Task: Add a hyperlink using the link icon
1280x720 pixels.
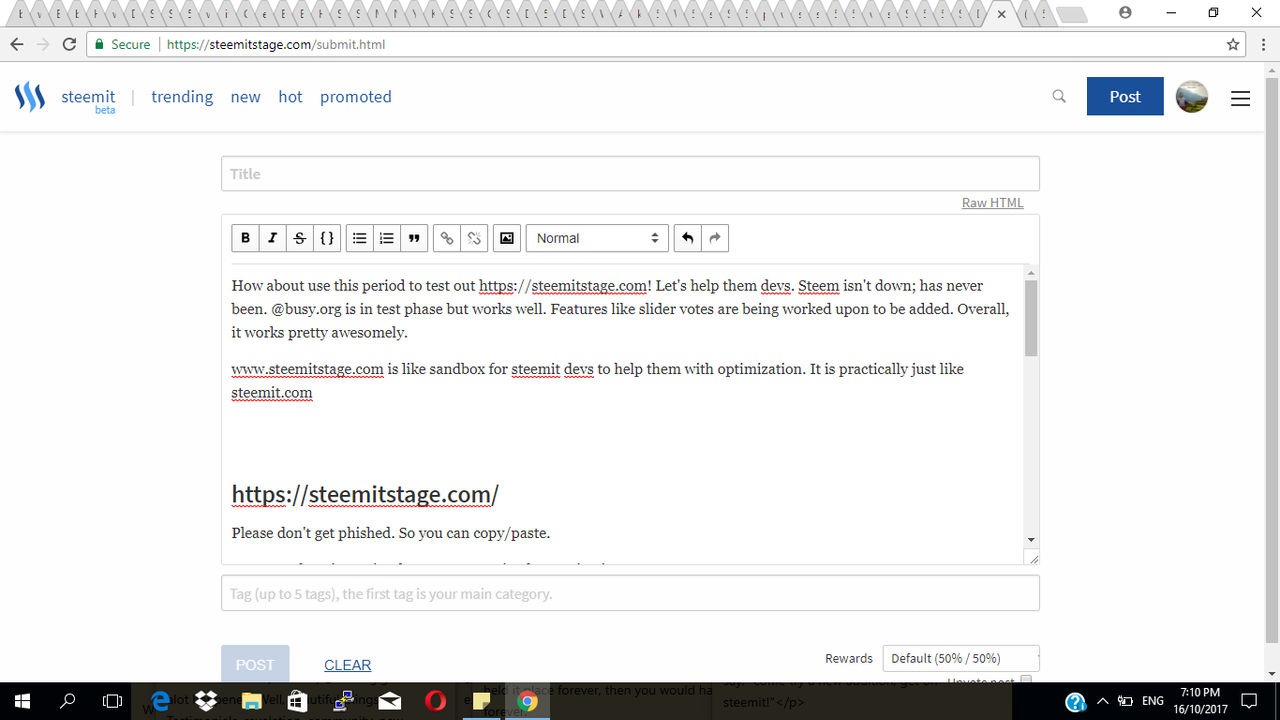Action: pos(447,238)
